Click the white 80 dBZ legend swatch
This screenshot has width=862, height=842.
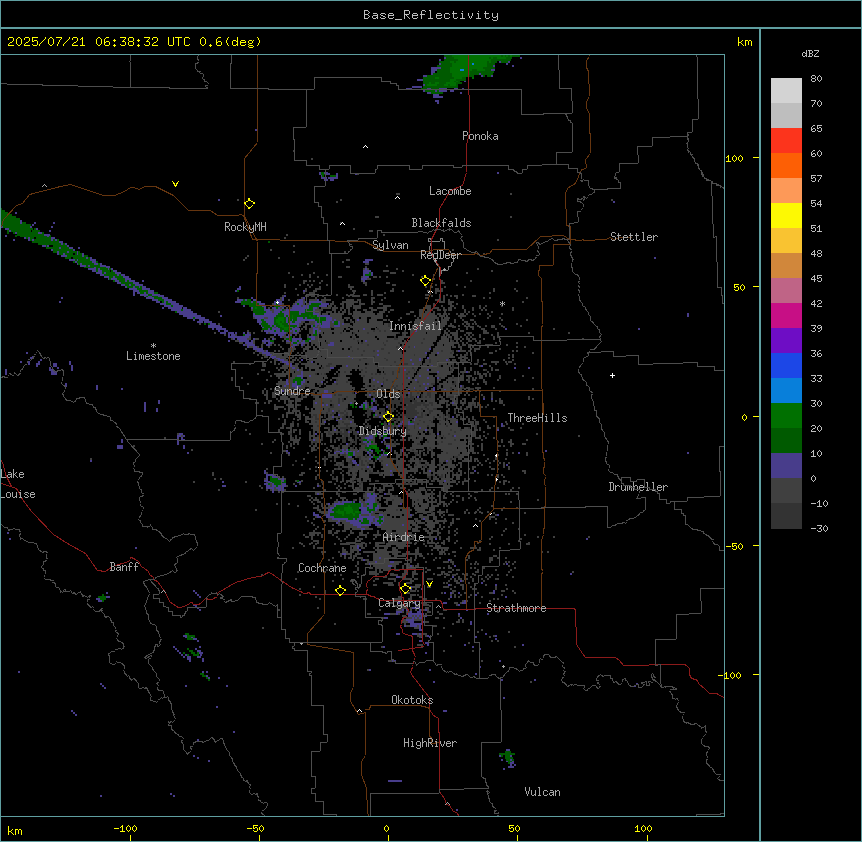click(x=786, y=91)
